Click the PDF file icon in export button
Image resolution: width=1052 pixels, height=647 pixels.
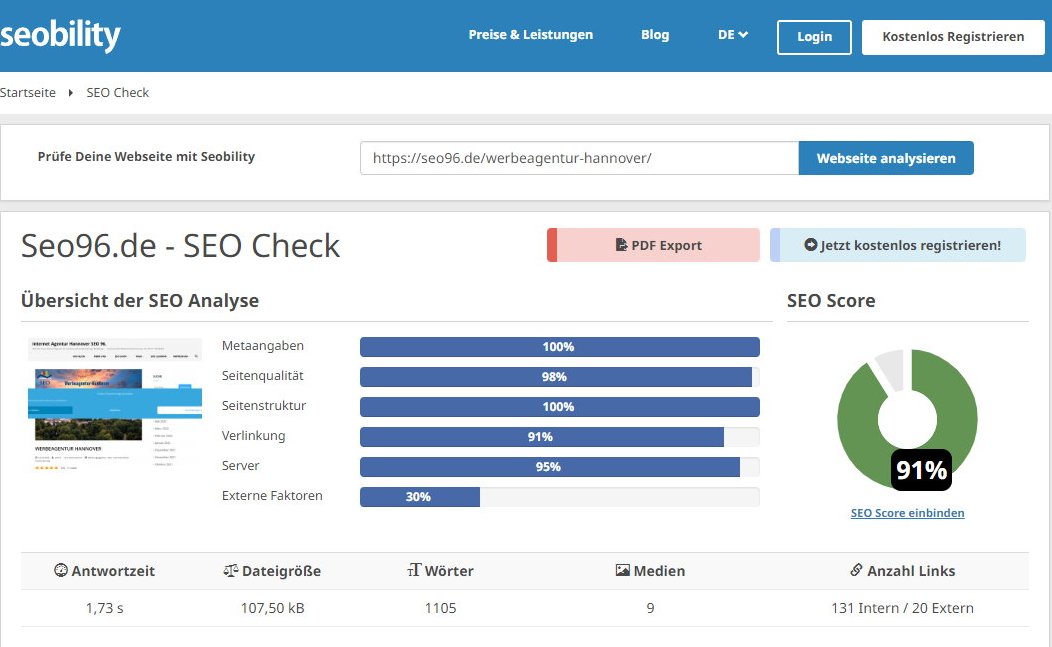click(x=621, y=245)
